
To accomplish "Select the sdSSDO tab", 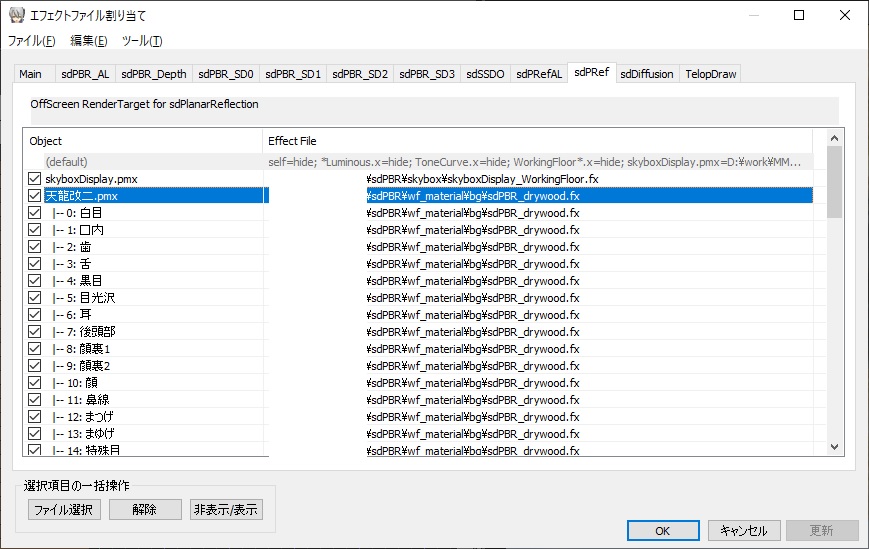I will point(485,74).
